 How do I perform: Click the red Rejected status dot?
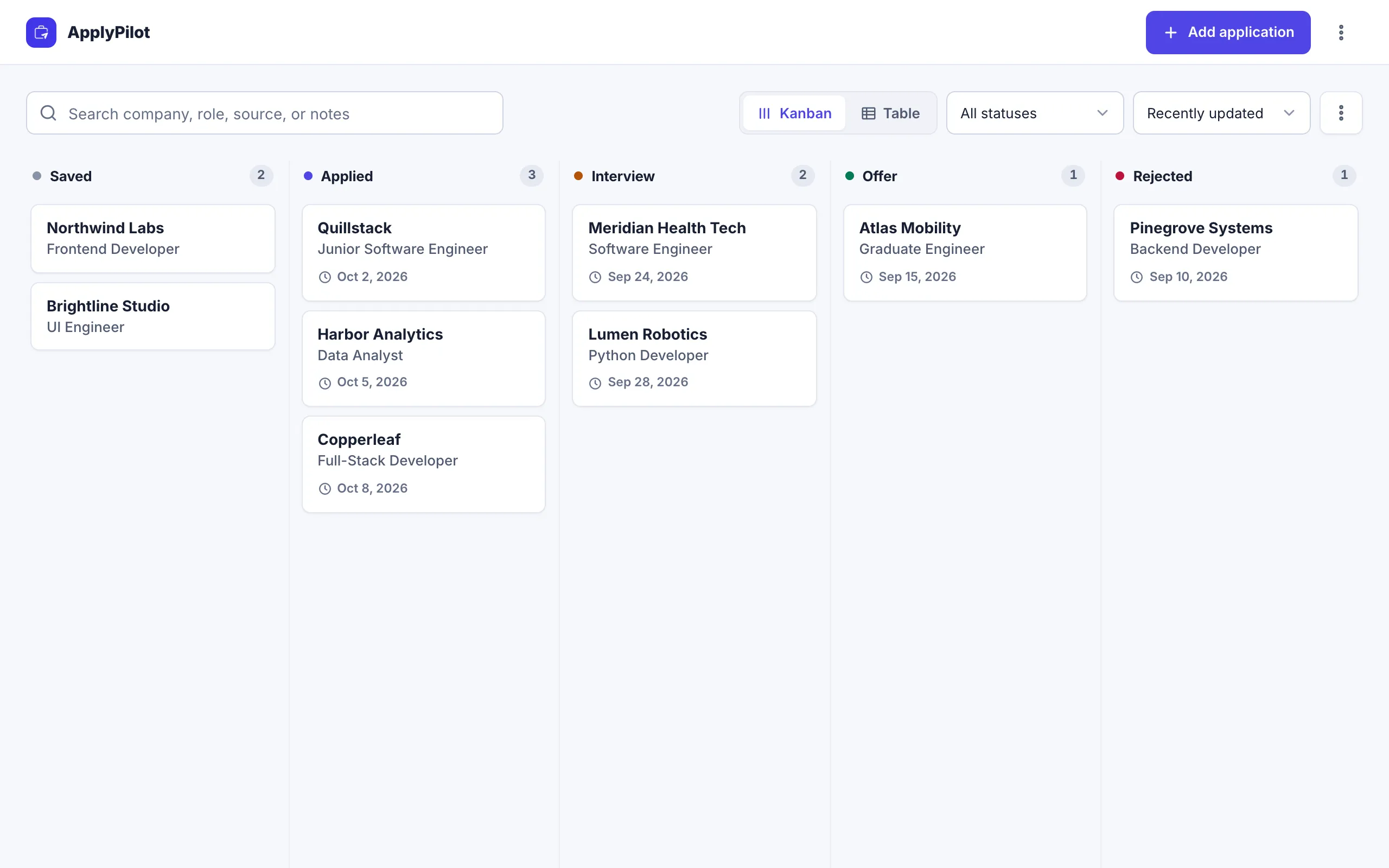coord(1120,176)
